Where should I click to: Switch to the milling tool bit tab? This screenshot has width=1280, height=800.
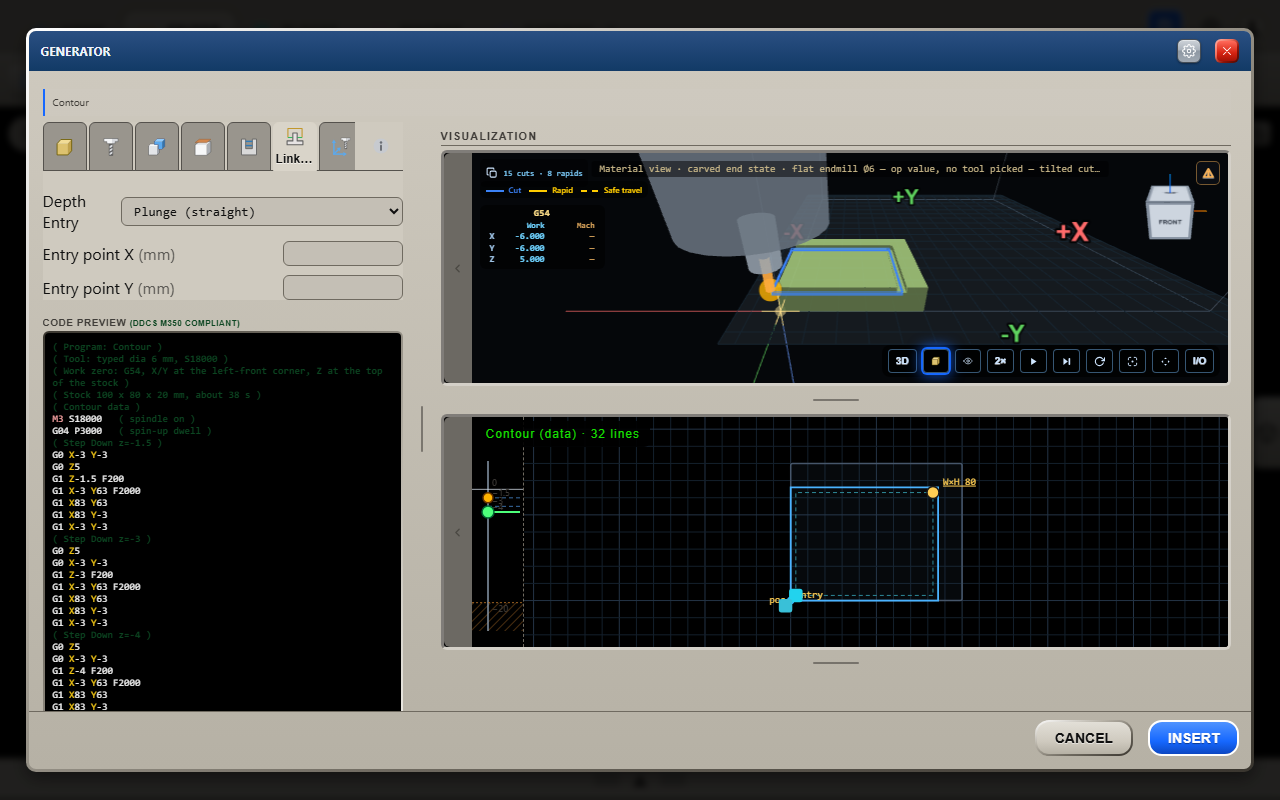tap(110, 146)
